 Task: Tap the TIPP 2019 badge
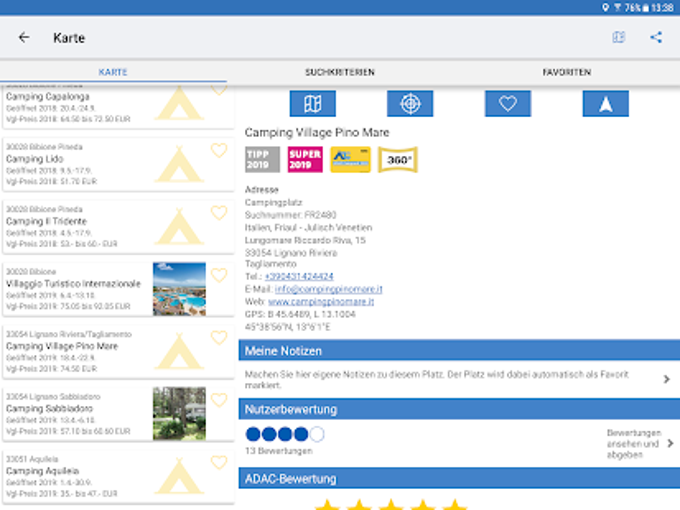tap(262, 160)
